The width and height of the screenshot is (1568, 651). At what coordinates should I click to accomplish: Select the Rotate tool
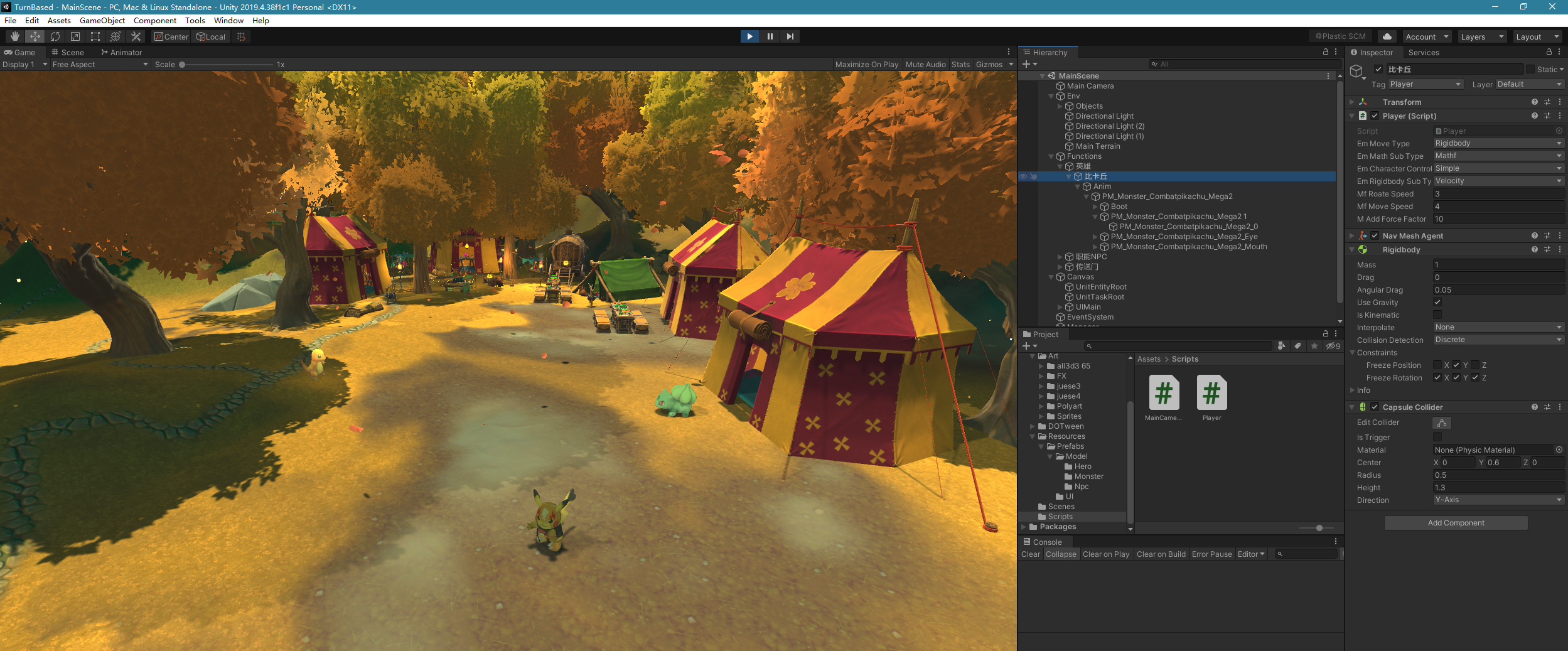[55, 36]
